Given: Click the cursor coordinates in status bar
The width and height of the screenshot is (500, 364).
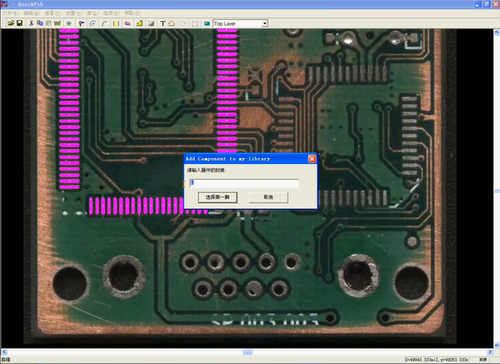Looking at the screenshot, I should (x=436, y=360).
